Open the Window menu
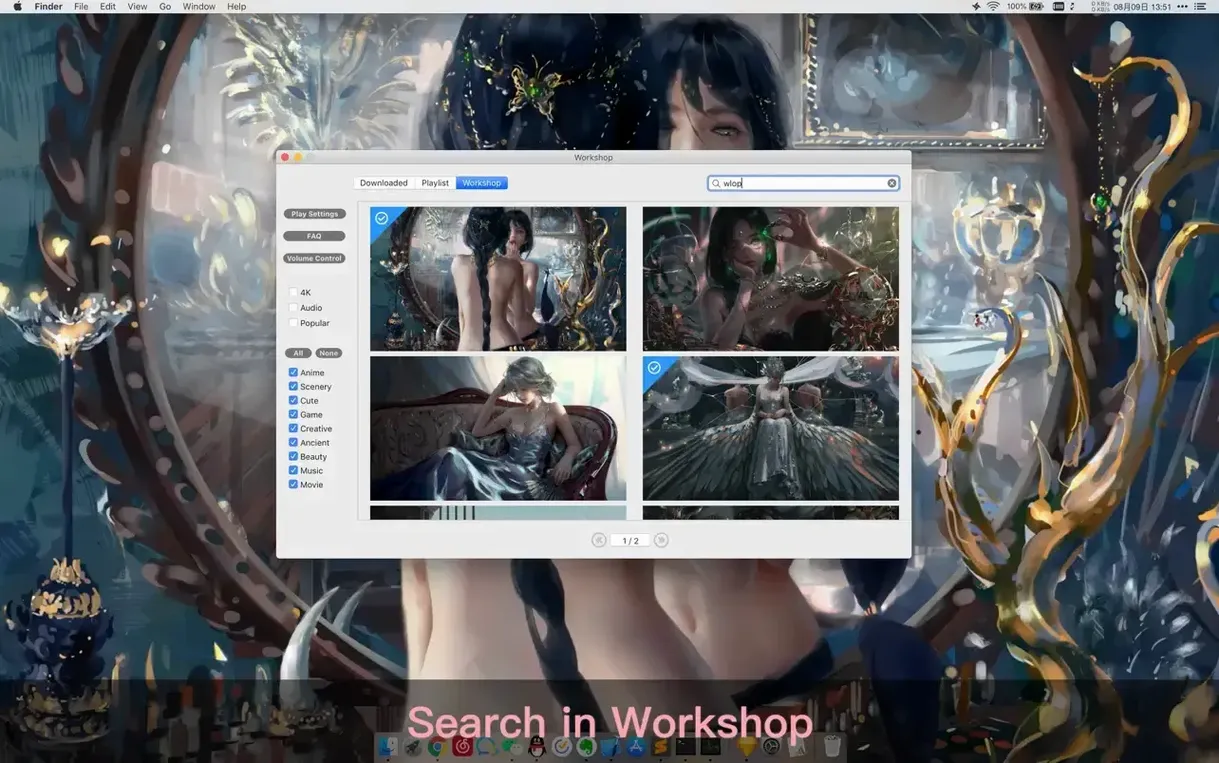1219x763 pixels. point(199,6)
